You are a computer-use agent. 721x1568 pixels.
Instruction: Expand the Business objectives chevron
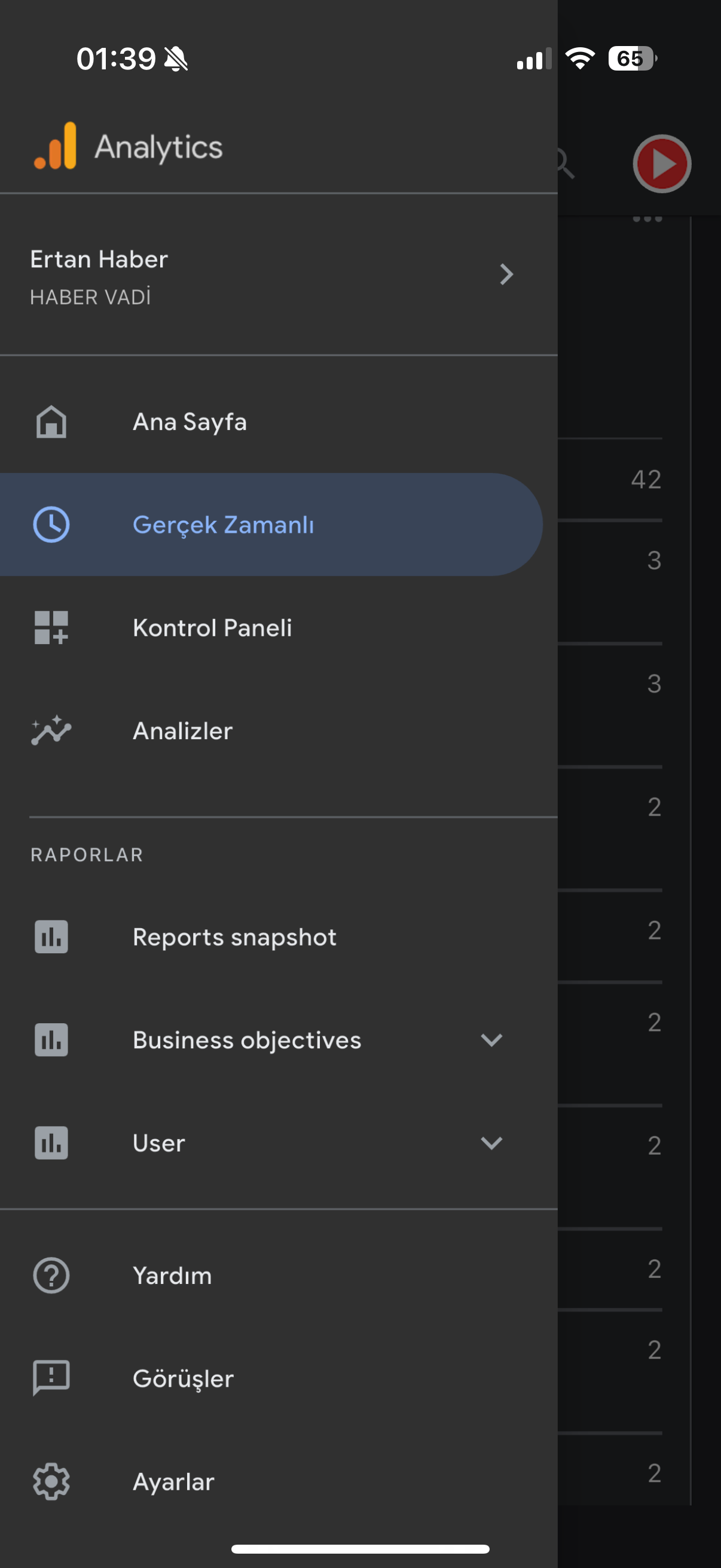click(x=491, y=1039)
